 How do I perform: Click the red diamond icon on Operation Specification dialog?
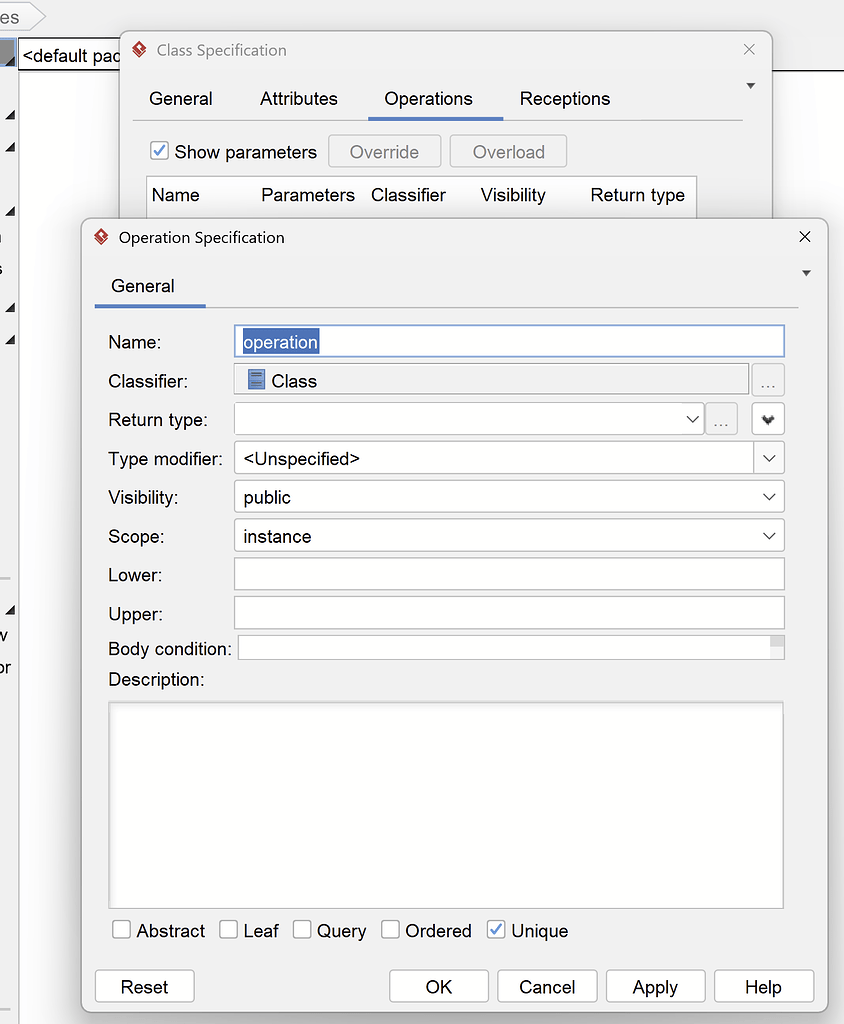point(100,237)
